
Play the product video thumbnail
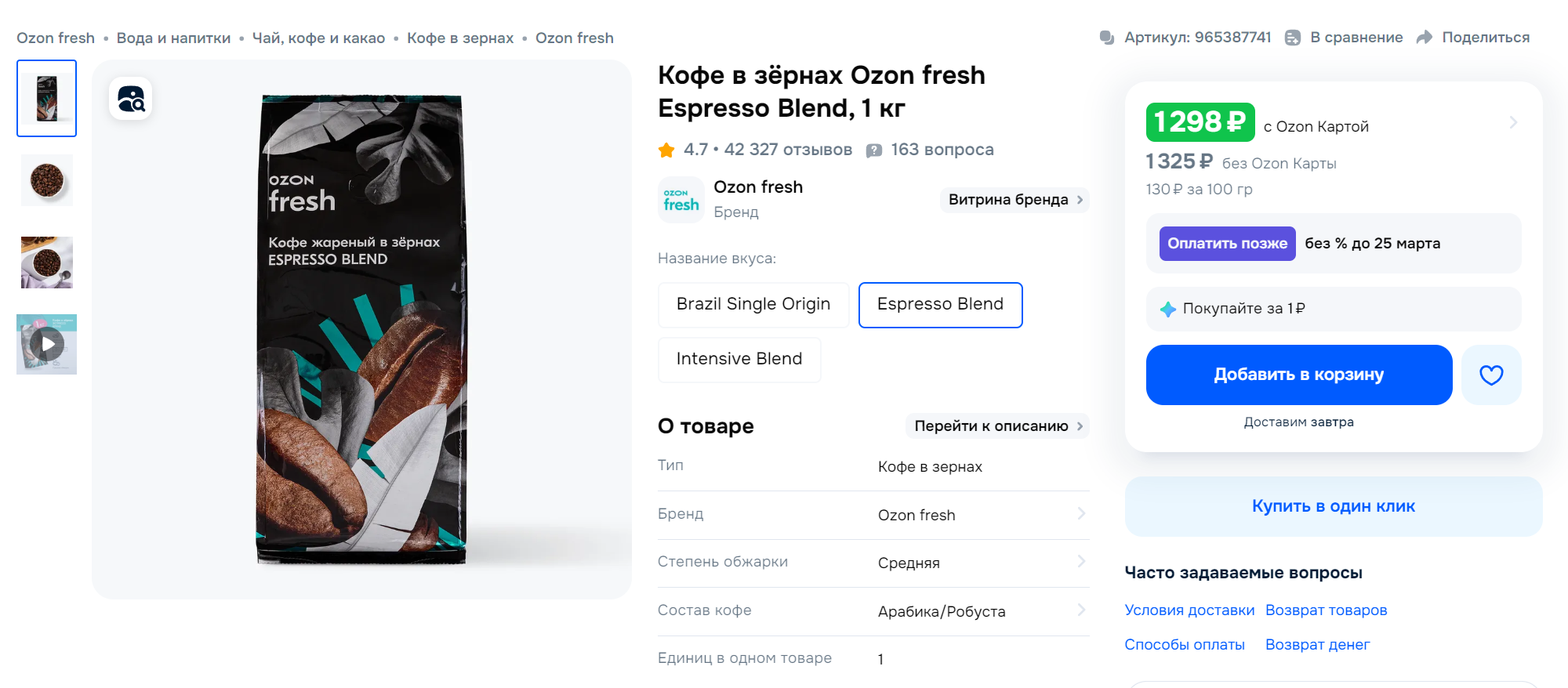[47, 344]
